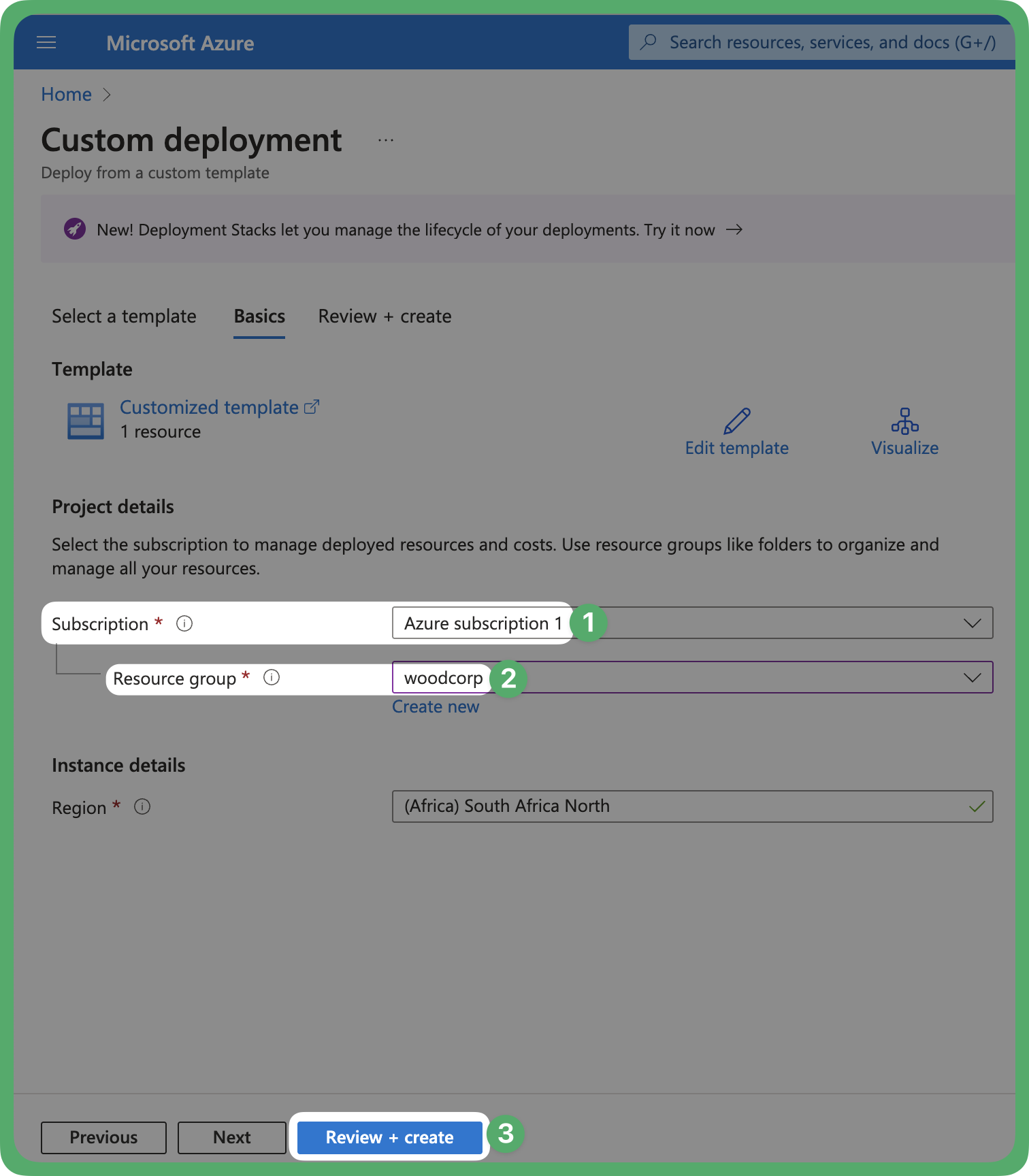Image resolution: width=1029 pixels, height=1176 pixels.
Task: Select the Basics tab
Action: point(259,316)
